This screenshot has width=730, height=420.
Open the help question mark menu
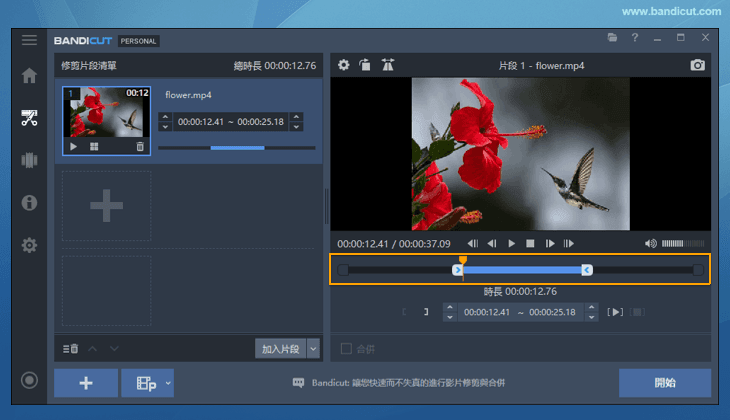634,38
